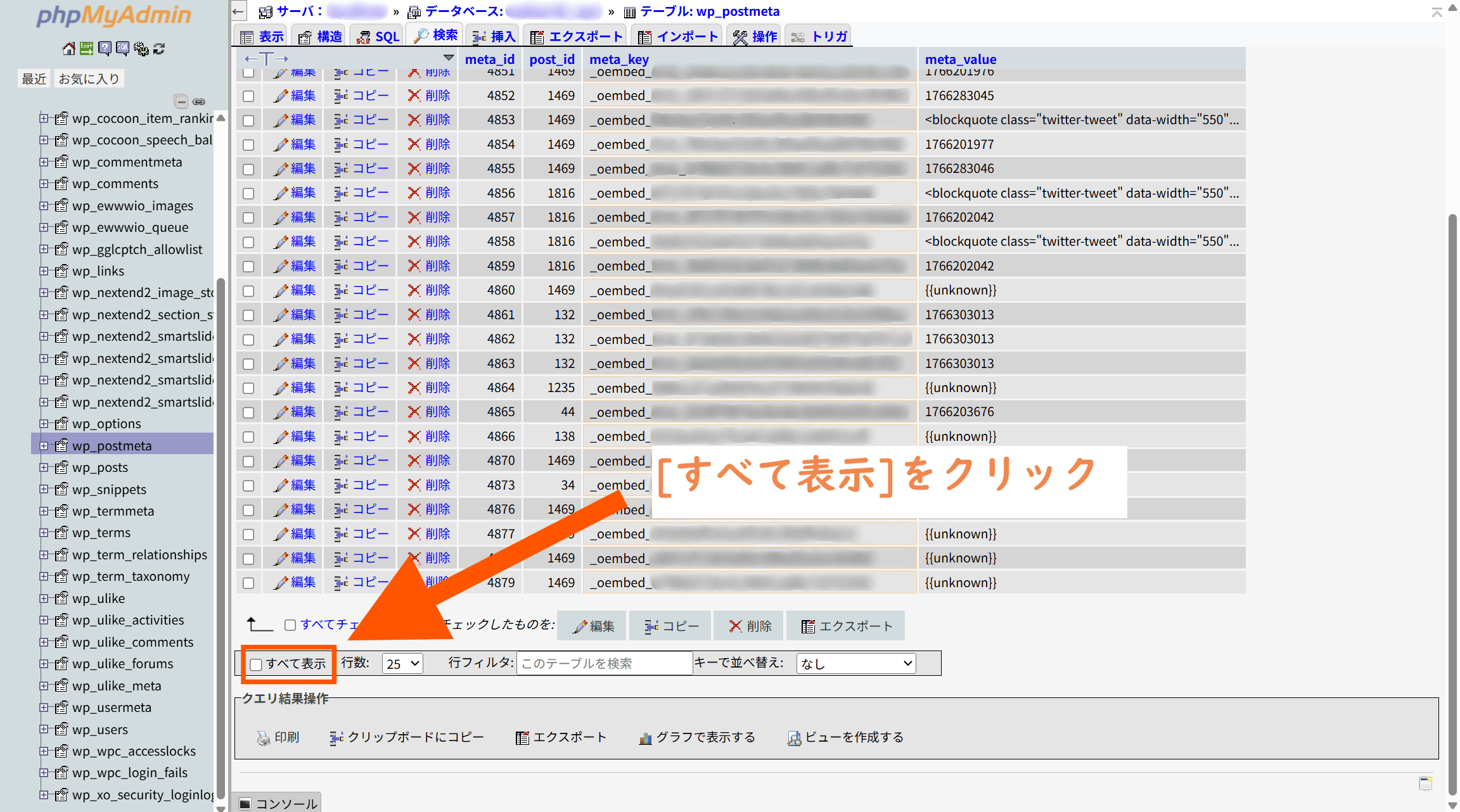Click the navigation panel settings gear icon

point(141,49)
